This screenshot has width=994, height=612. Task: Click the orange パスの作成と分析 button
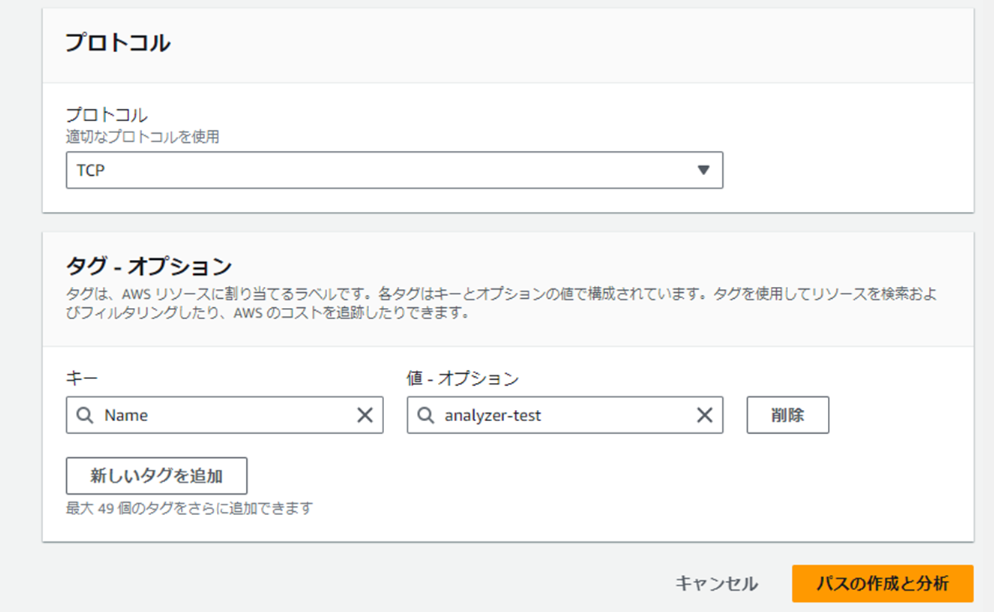click(882, 583)
